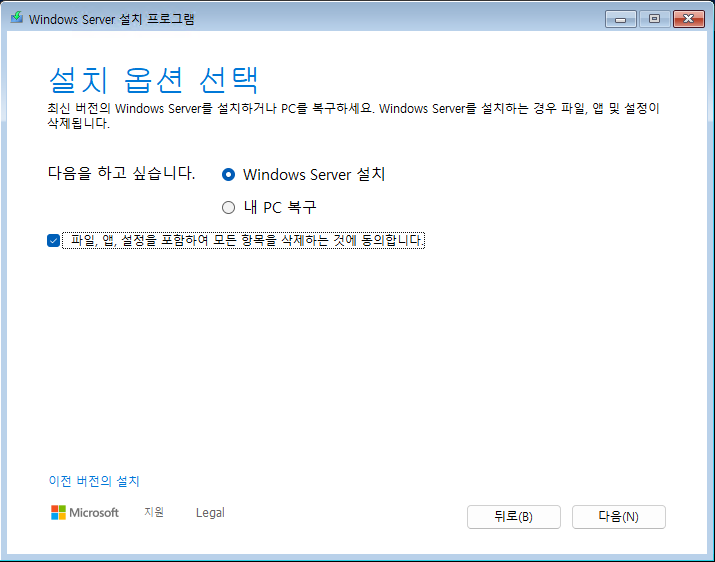715x562 pixels.
Task: Close the Windows Server setup window
Action: click(x=689, y=19)
